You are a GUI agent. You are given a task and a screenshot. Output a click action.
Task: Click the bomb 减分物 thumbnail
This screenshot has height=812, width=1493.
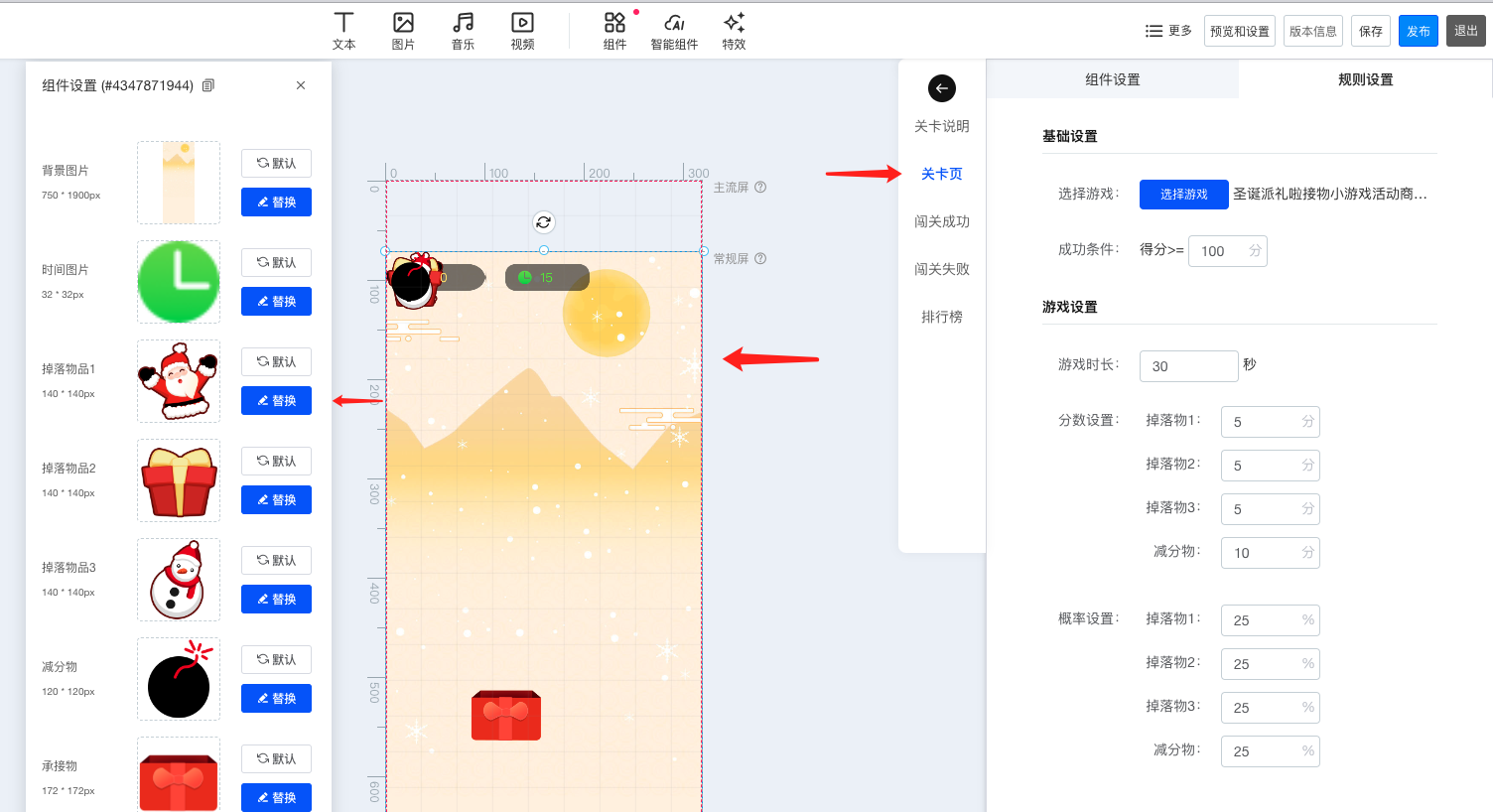(179, 679)
